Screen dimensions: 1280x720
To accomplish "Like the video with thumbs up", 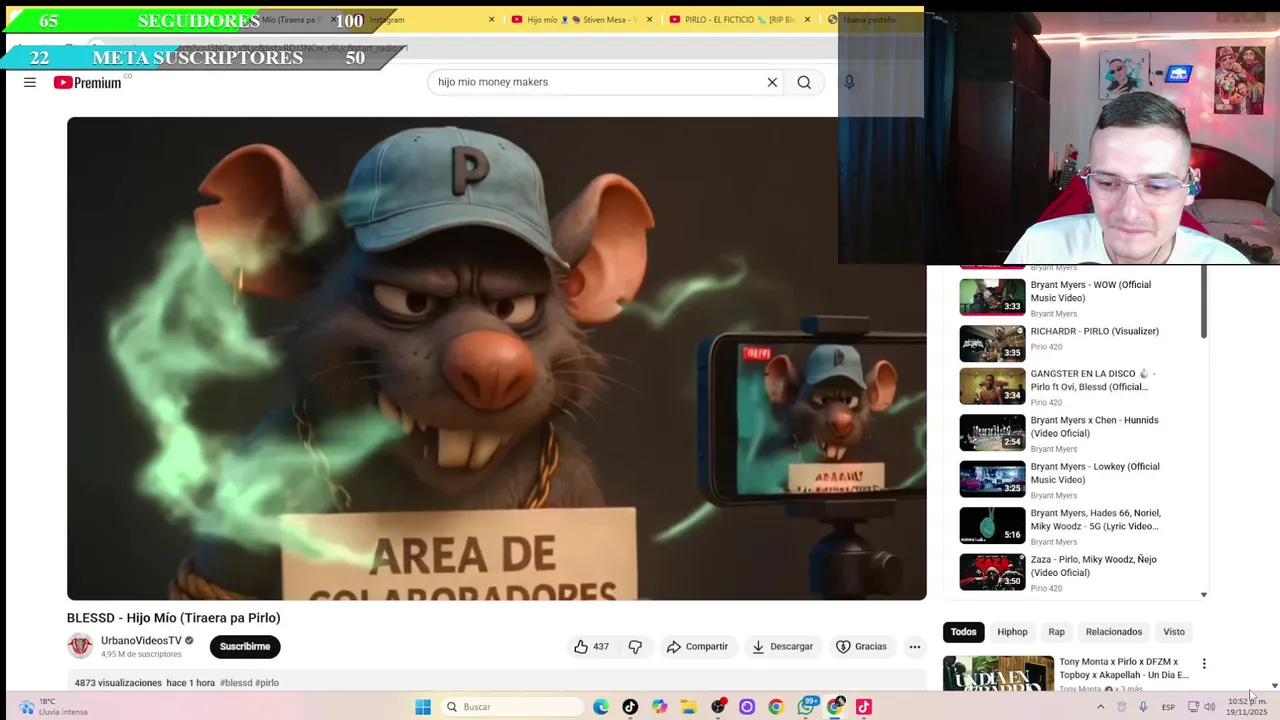I will pos(591,646).
